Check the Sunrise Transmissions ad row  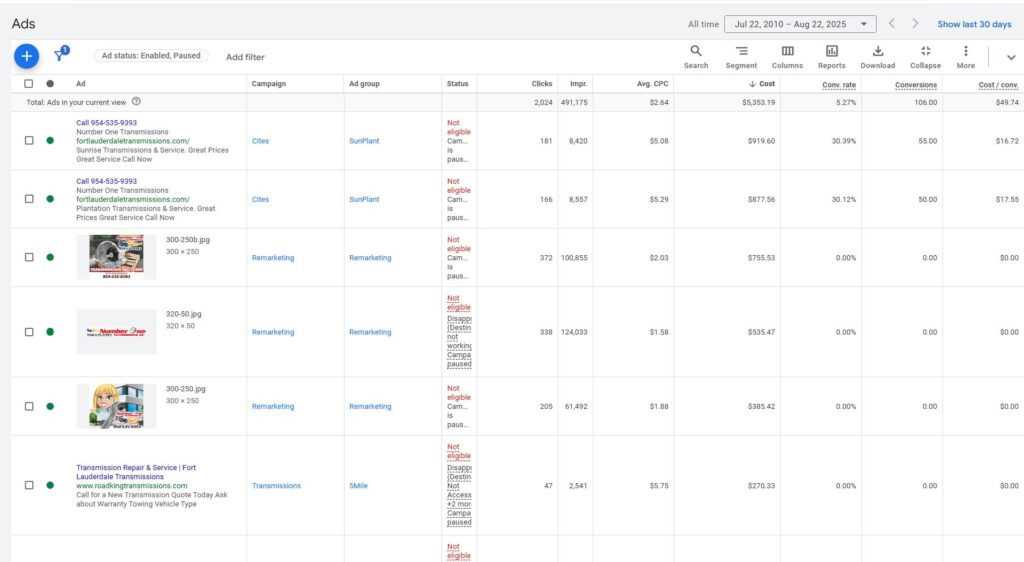tap(29, 140)
